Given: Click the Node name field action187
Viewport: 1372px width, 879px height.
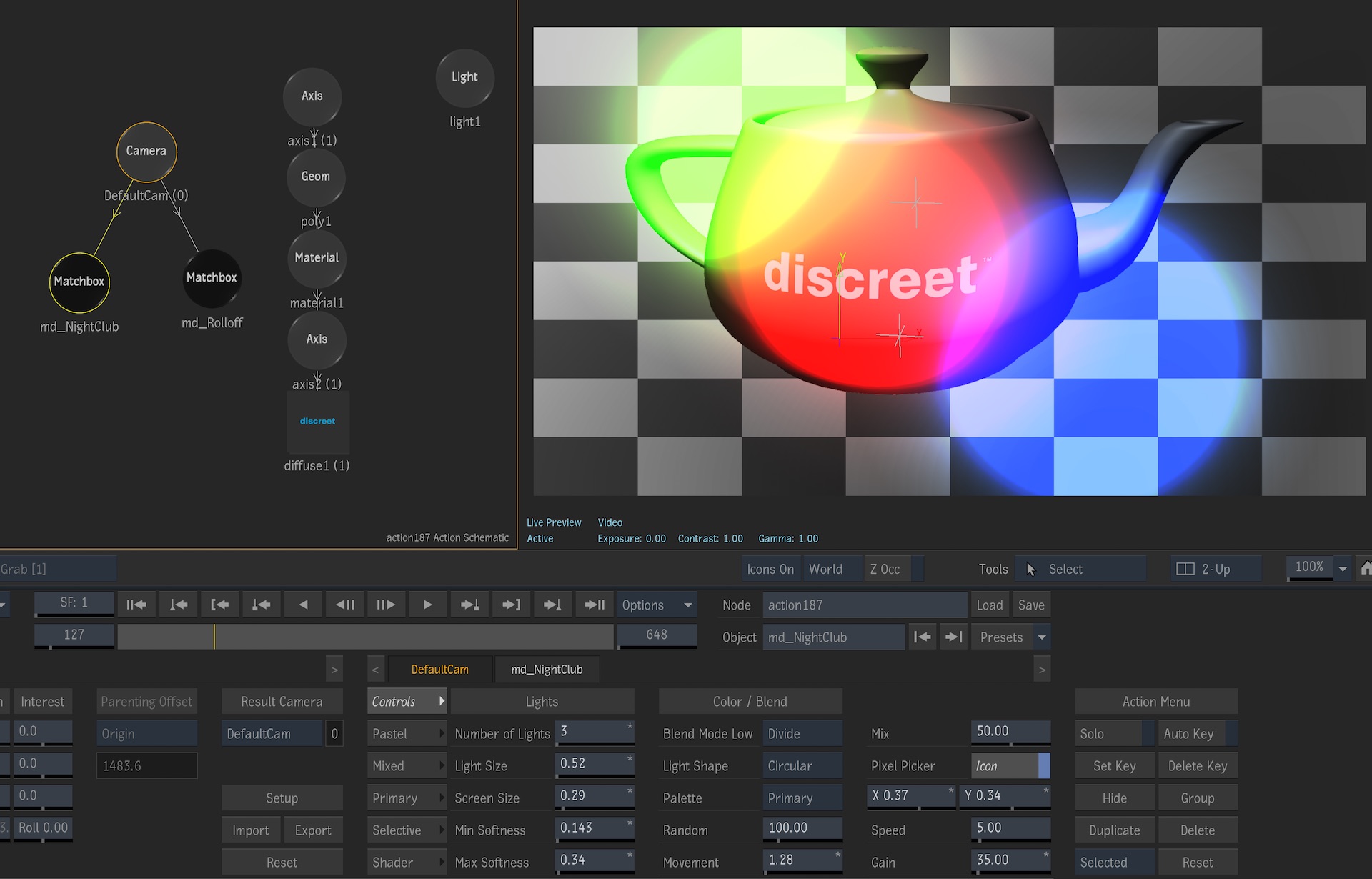Looking at the screenshot, I should [x=865, y=605].
